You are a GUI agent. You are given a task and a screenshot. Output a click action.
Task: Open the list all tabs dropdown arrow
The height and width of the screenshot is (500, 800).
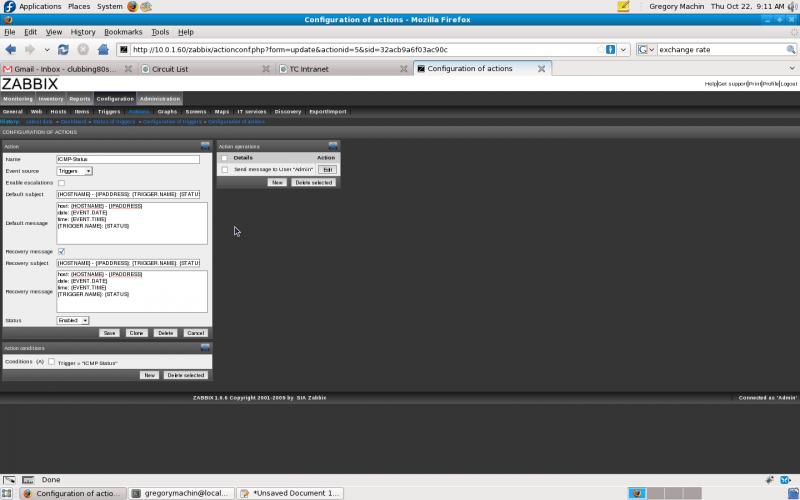(x=792, y=68)
